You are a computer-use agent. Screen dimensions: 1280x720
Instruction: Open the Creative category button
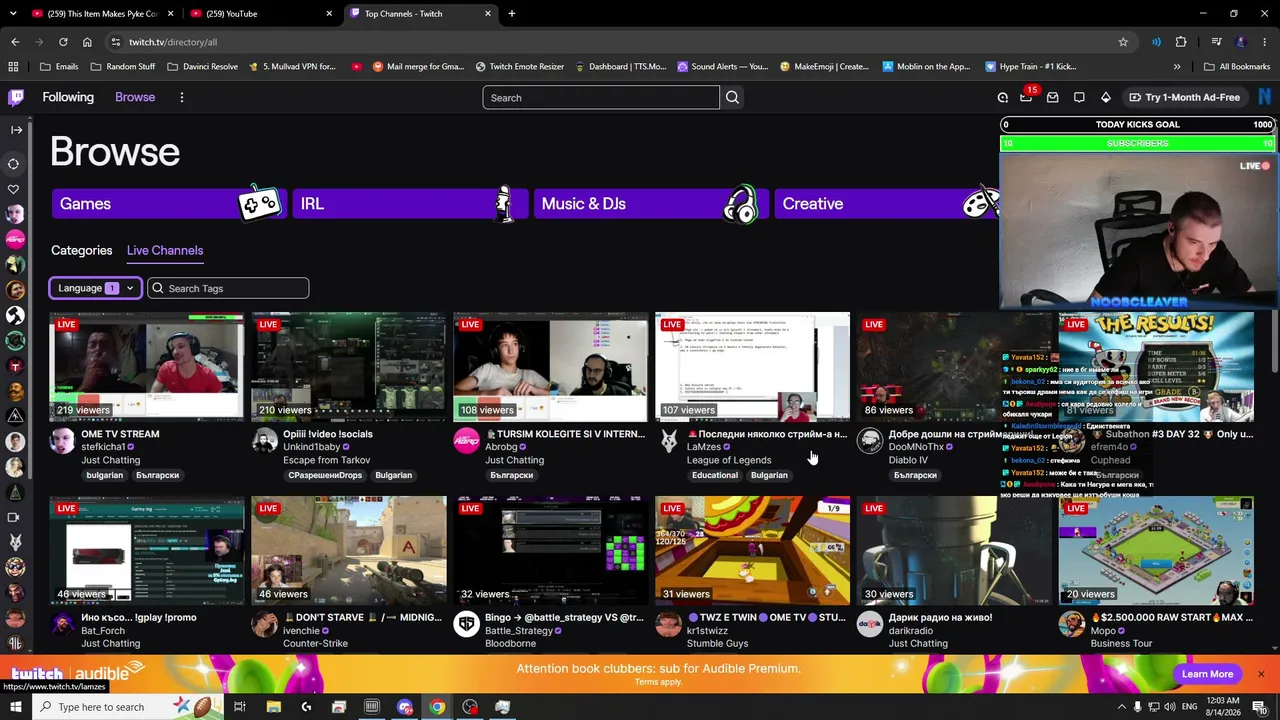[886, 203]
